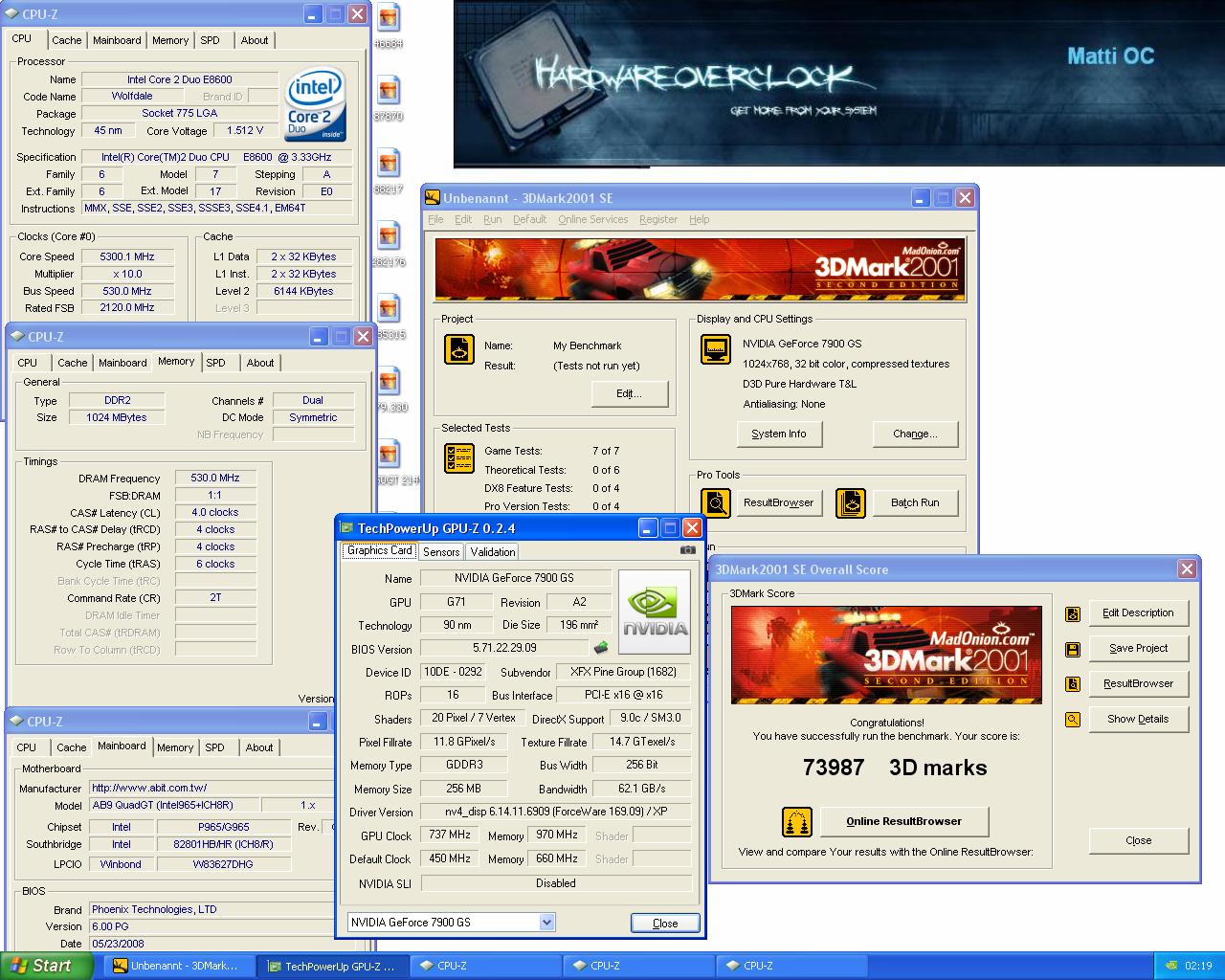Click the Project benchmark icon in 3DMark2001
1225x980 pixels.
click(459, 349)
